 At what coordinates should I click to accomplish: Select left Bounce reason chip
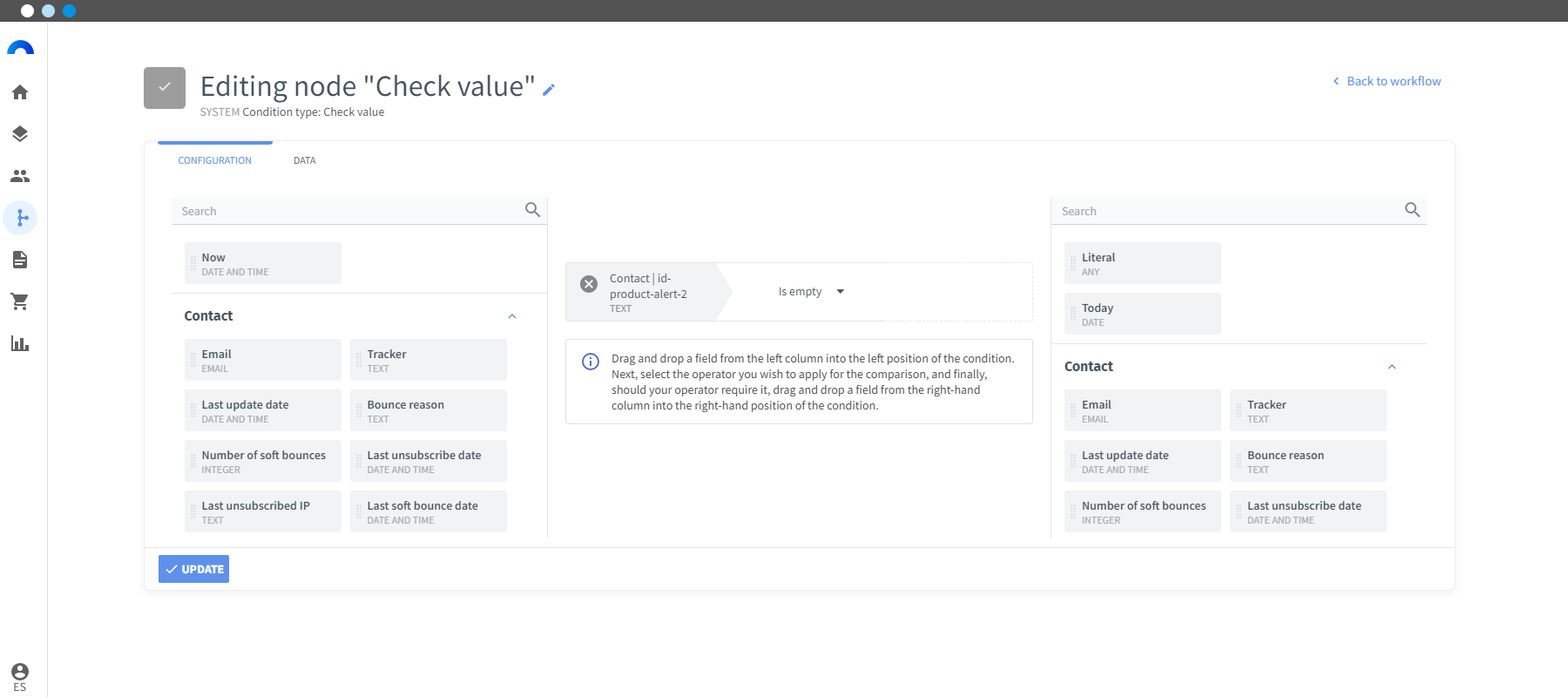click(x=429, y=410)
